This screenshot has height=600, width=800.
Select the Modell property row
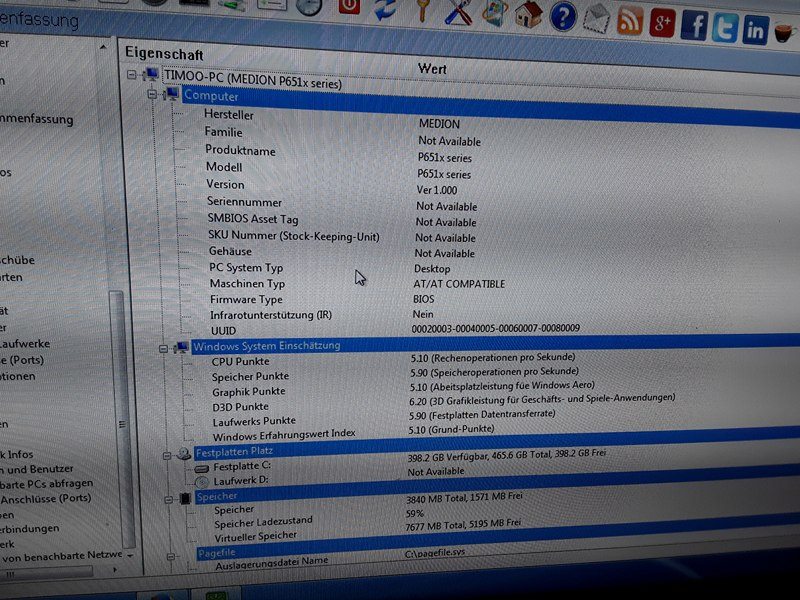[x=224, y=167]
